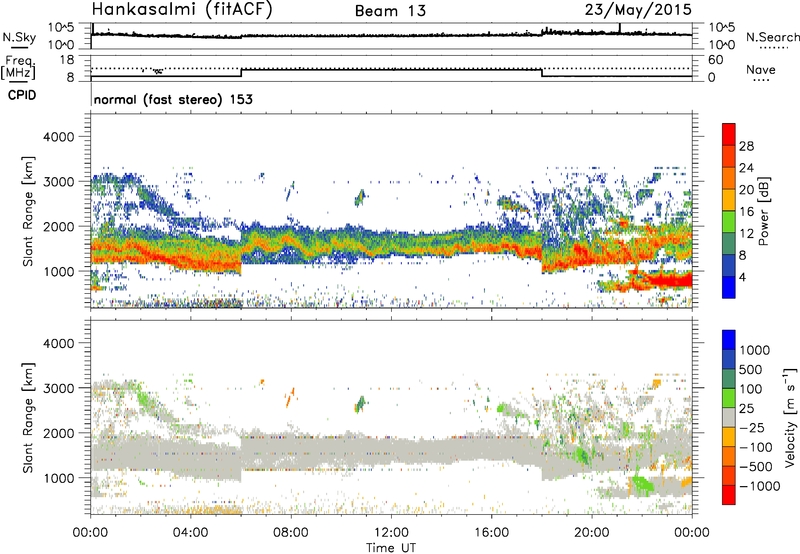The height and width of the screenshot is (554, 800).
Task: Click the CPID label
Action: click(x=22, y=95)
